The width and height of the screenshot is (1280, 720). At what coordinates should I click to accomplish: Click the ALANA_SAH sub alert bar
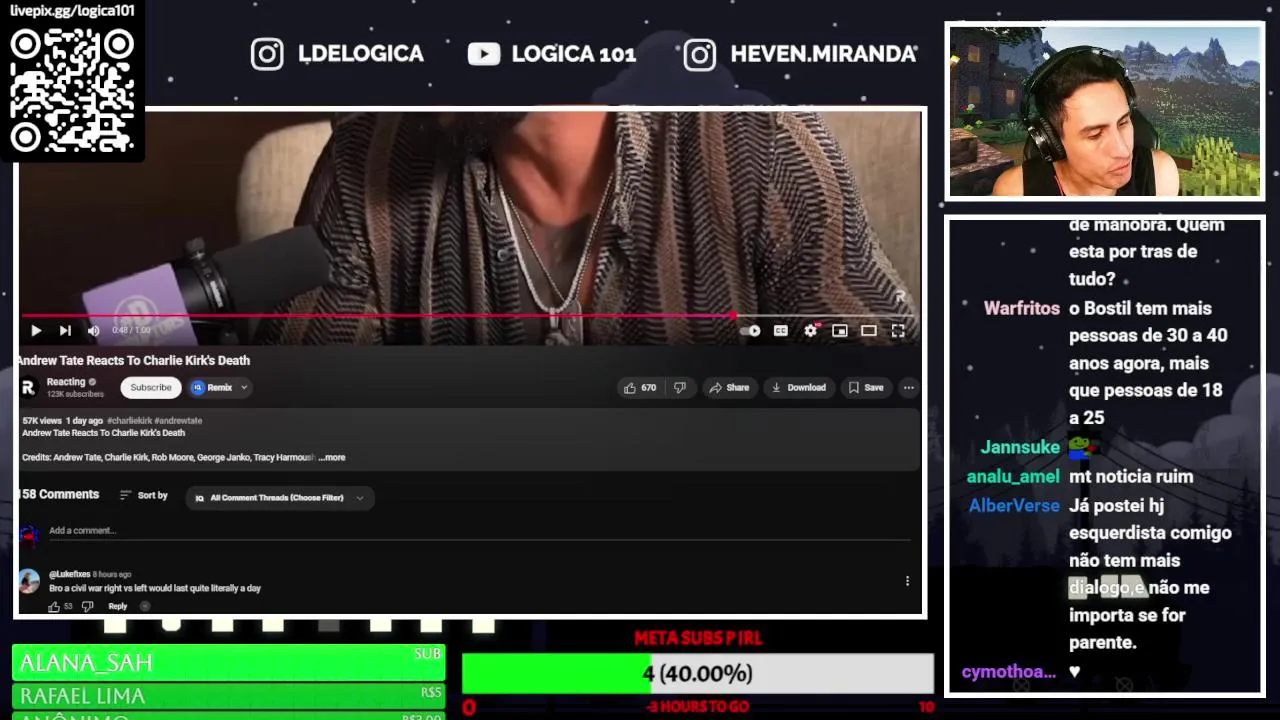click(228, 662)
